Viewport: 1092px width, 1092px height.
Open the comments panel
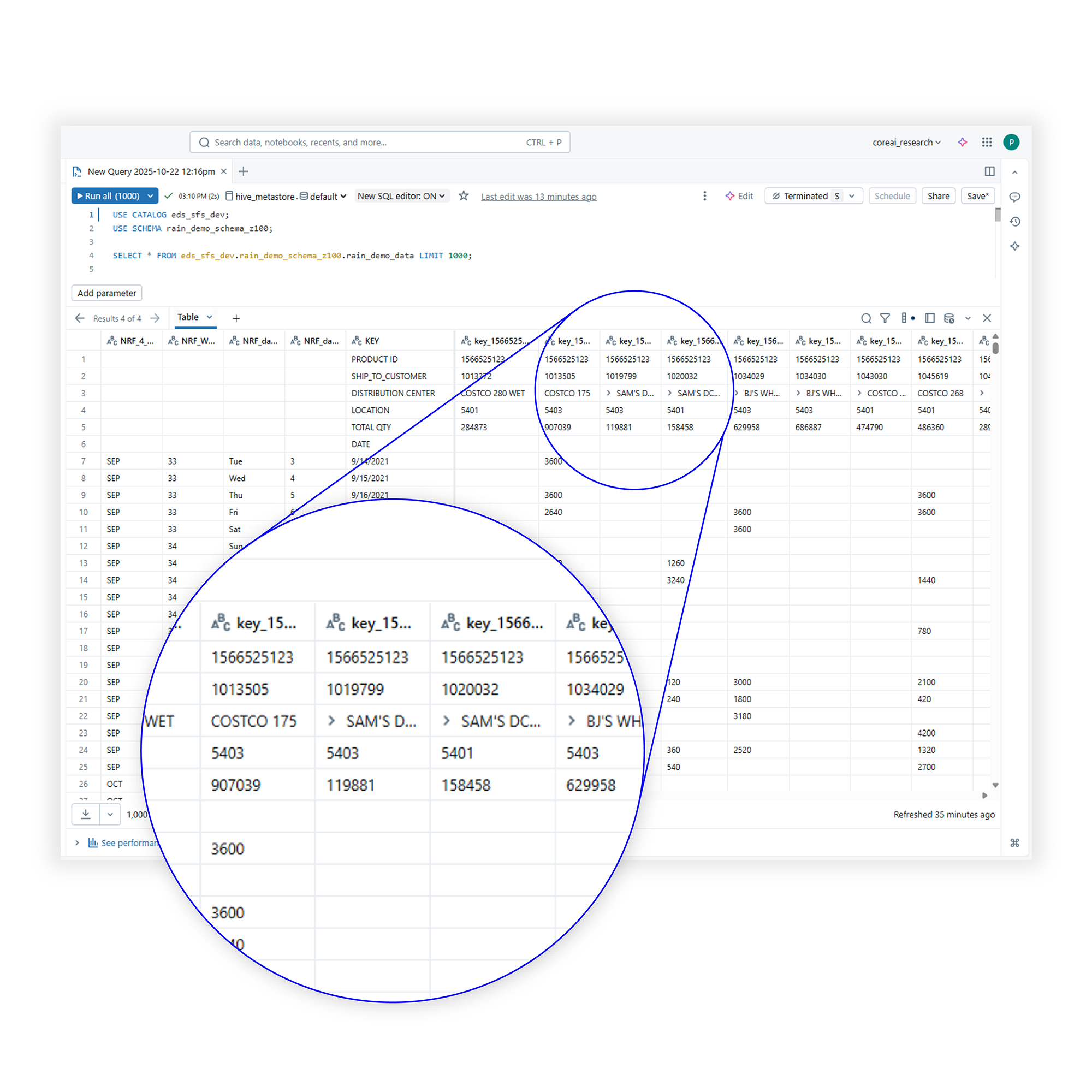[1015, 197]
